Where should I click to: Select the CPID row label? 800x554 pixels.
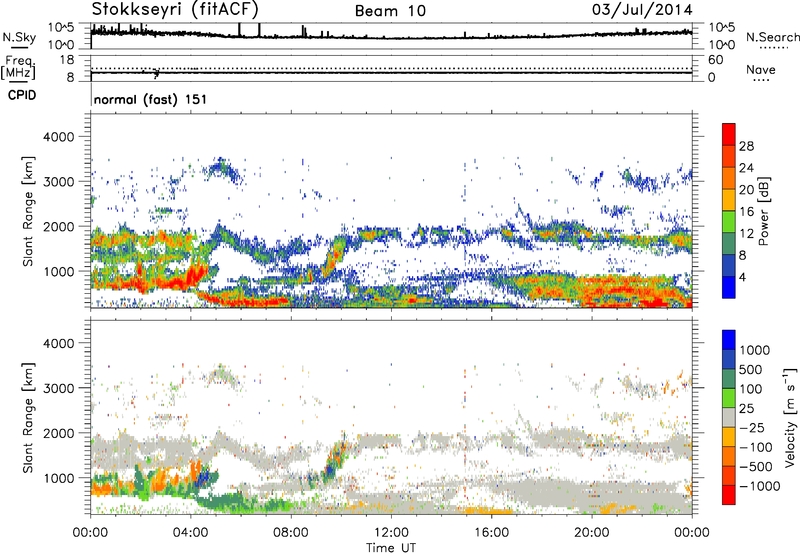(x=22, y=95)
